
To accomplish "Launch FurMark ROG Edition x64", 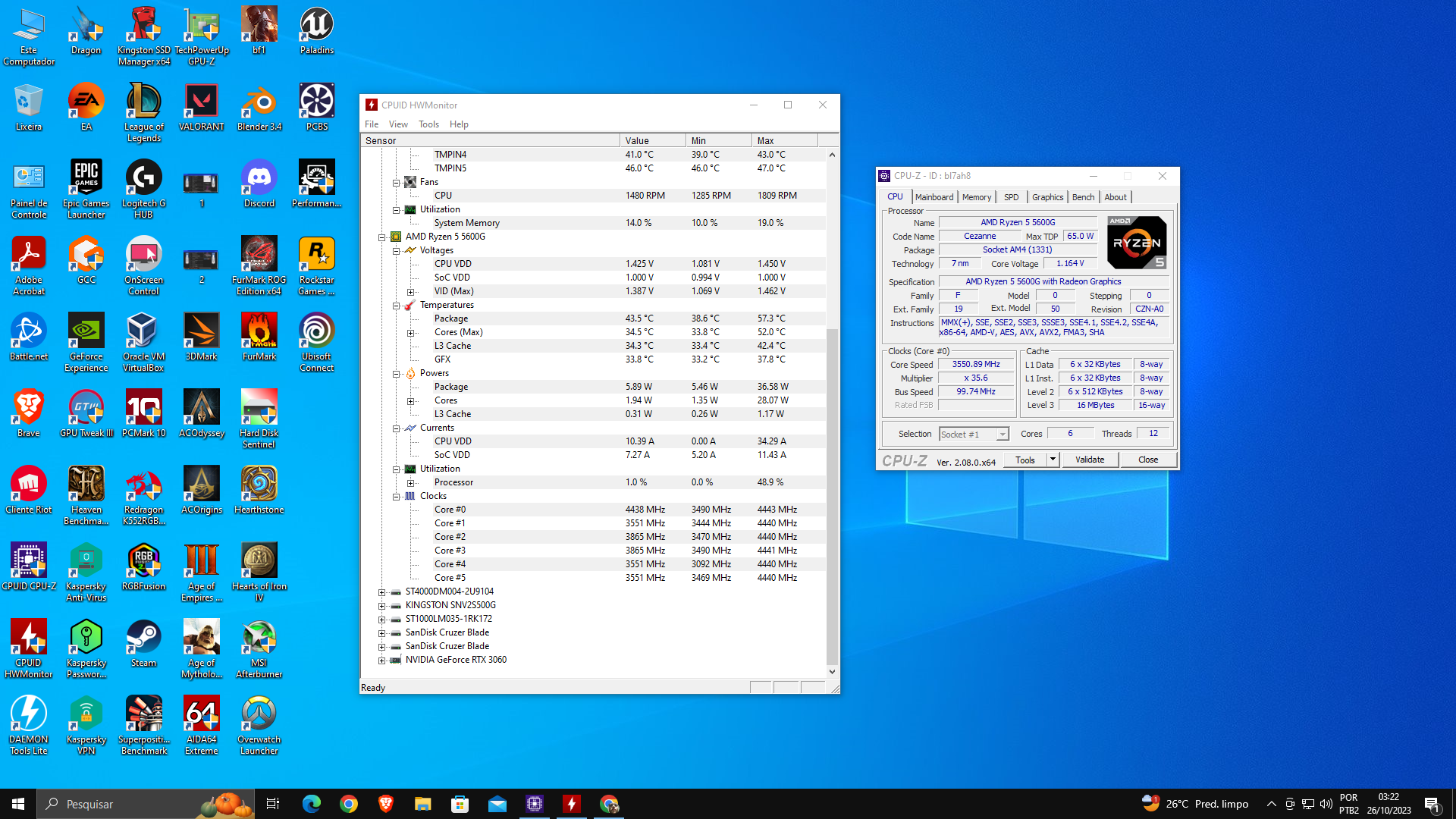I will [x=259, y=266].
